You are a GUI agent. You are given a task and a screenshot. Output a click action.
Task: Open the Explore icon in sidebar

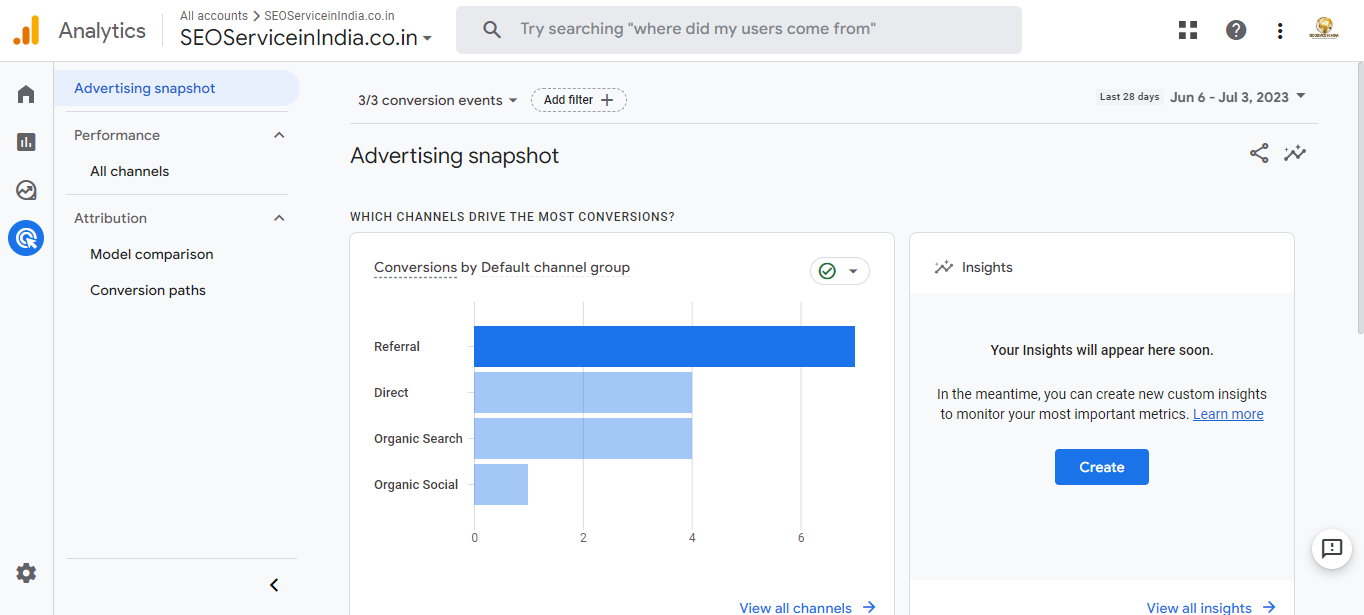pyautogui.click(x=26, y=190)
